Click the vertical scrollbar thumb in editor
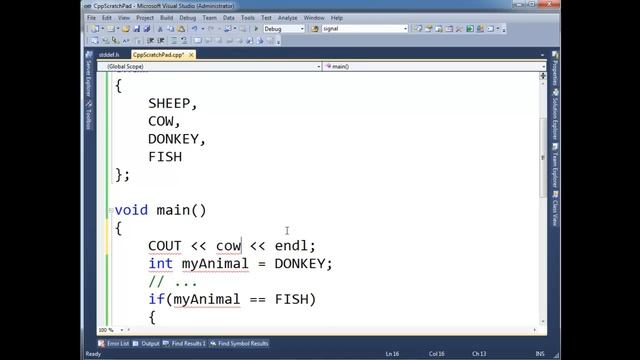The width and height of the screenshot is (640, 360). 542,158
